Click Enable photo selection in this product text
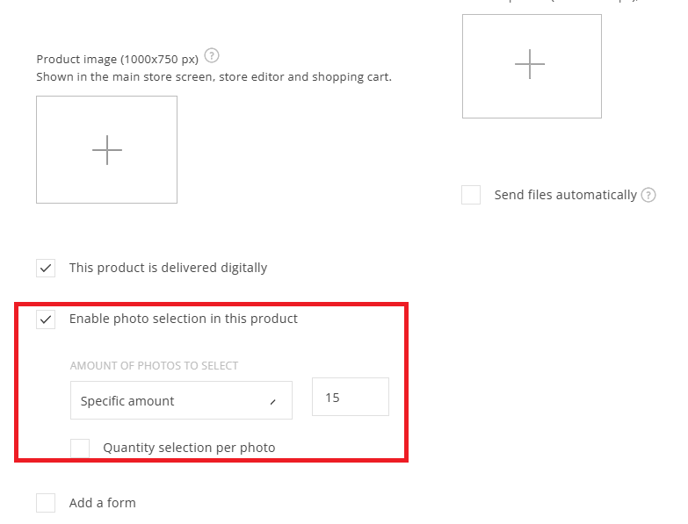 pyautogui.click(x=183, y=319)
